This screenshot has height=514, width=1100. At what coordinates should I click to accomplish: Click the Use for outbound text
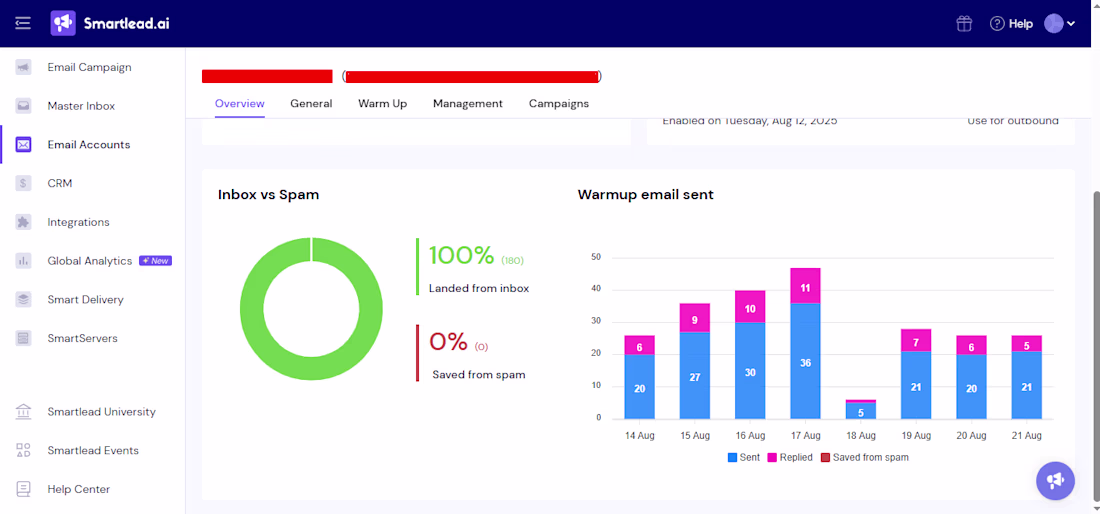(1012, 121)
